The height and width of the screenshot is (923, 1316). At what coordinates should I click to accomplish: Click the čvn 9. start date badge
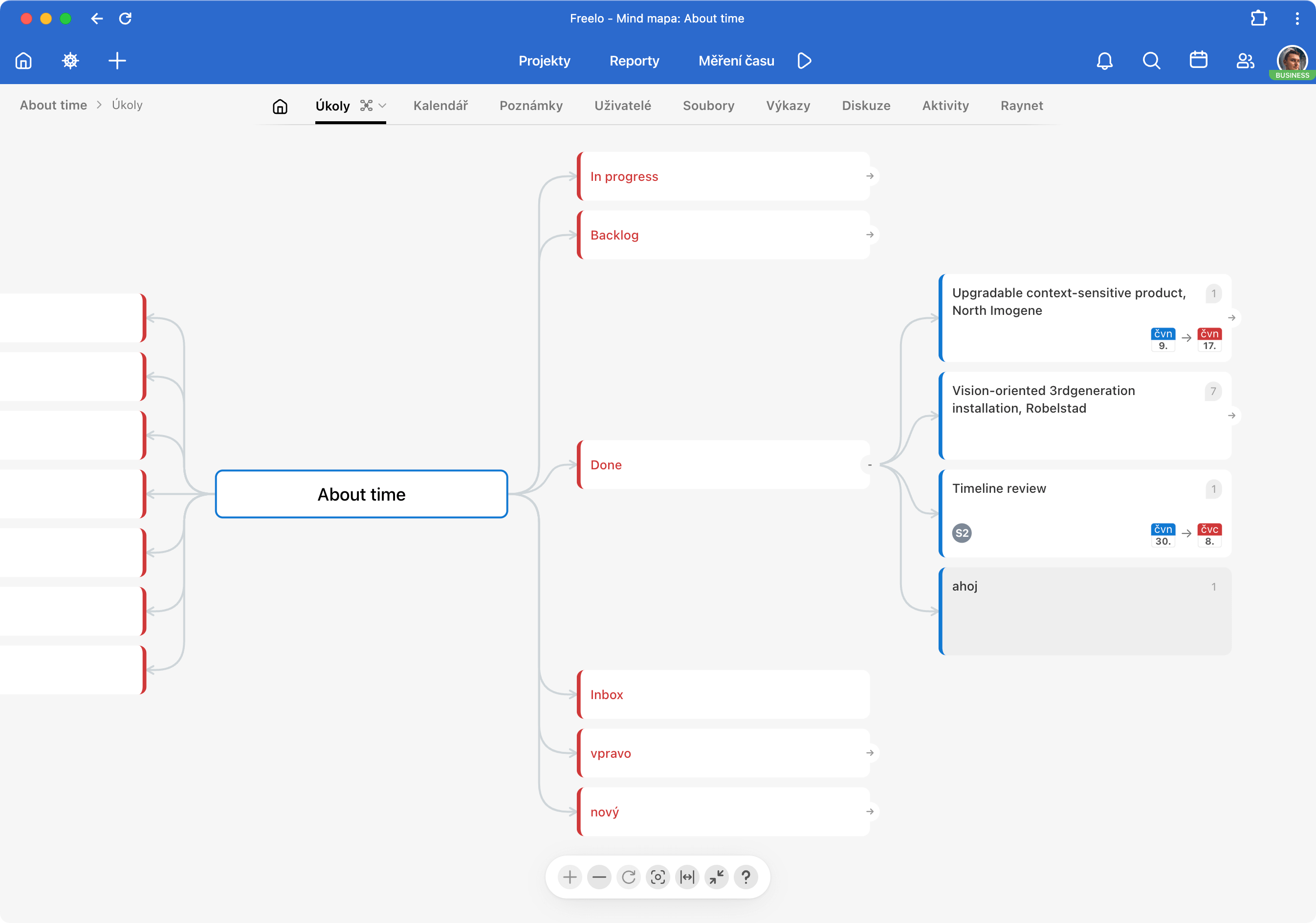pyautogui.click(x=1162, y=339)
